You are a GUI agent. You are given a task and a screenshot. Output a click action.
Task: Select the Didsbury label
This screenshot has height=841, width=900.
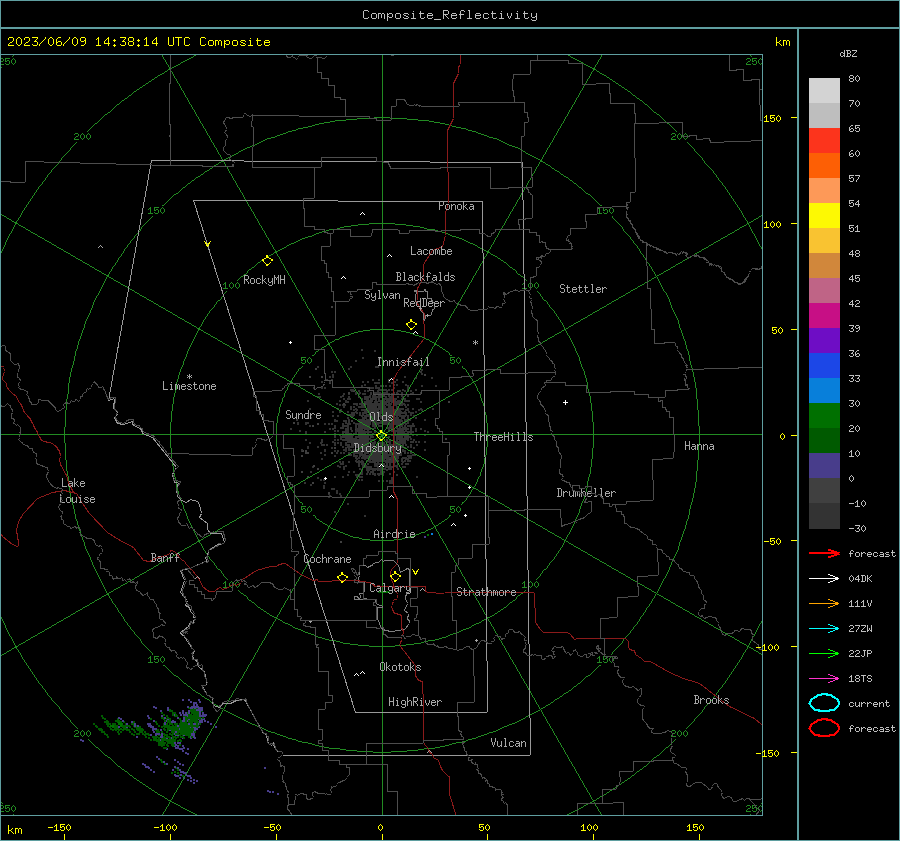point(377,448)
